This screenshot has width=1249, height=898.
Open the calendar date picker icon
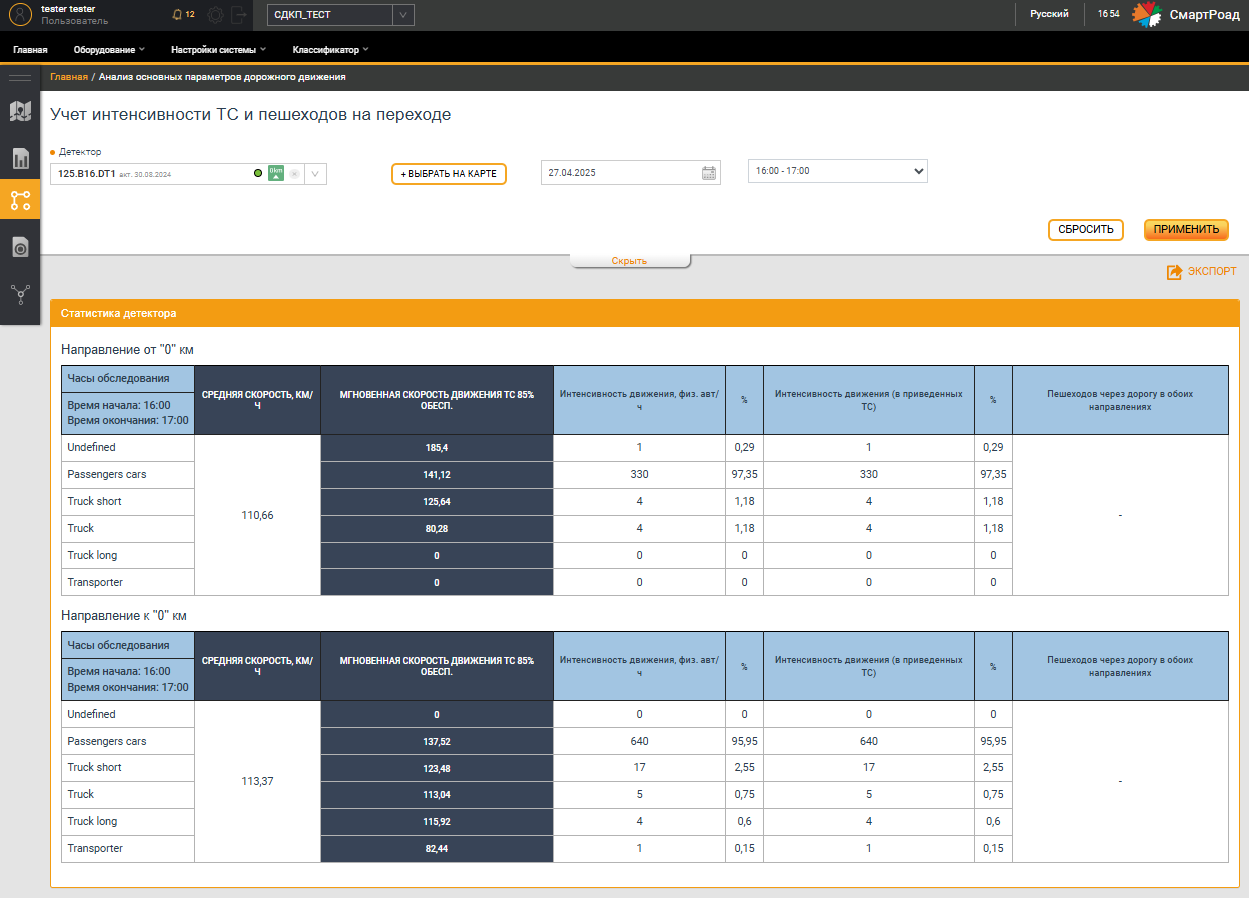(x=709, y=173)
